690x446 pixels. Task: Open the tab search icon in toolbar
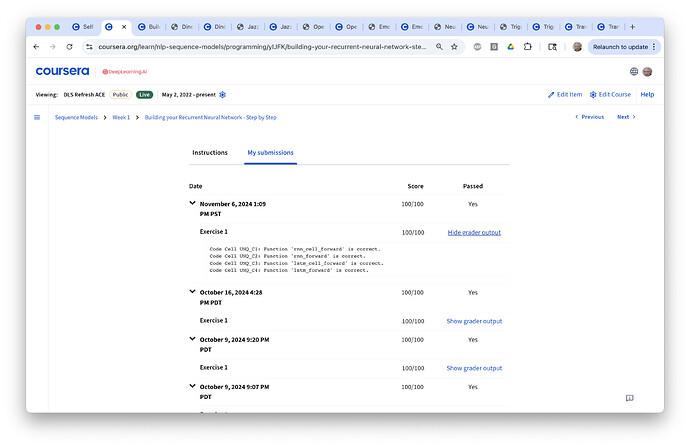coord(552,47)
